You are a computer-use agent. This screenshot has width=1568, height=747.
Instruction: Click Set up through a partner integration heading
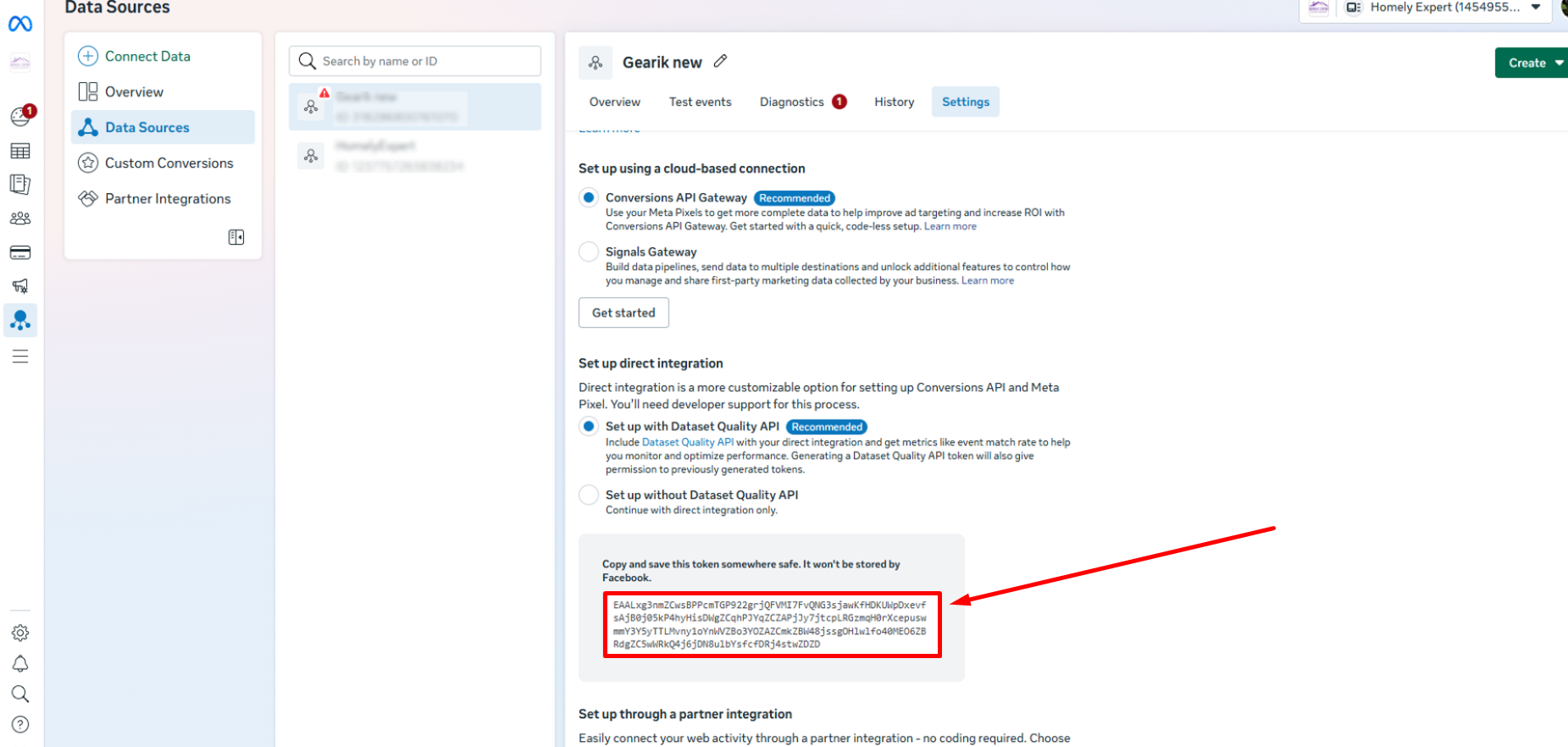pyautogui.click(x=685, y=714)
